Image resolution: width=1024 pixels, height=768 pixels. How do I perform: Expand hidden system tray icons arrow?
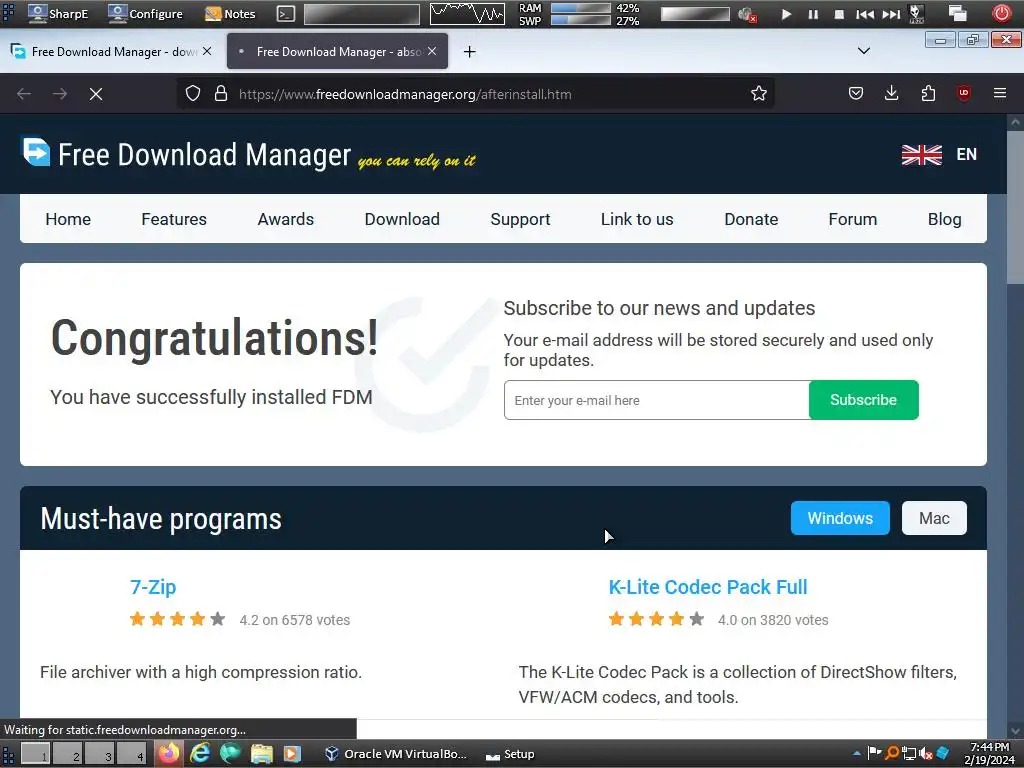[x=857, y=754]
